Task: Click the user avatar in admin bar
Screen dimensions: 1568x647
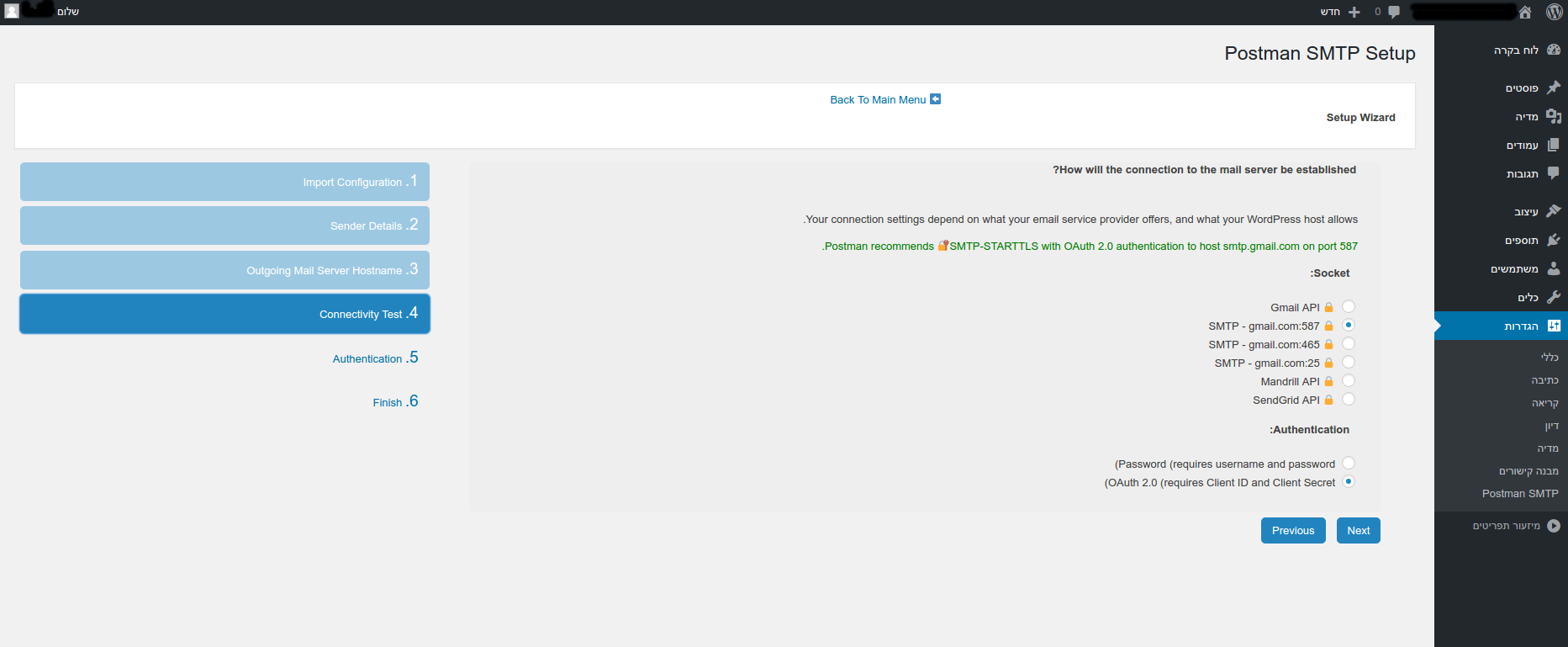Action: [12, 12]
